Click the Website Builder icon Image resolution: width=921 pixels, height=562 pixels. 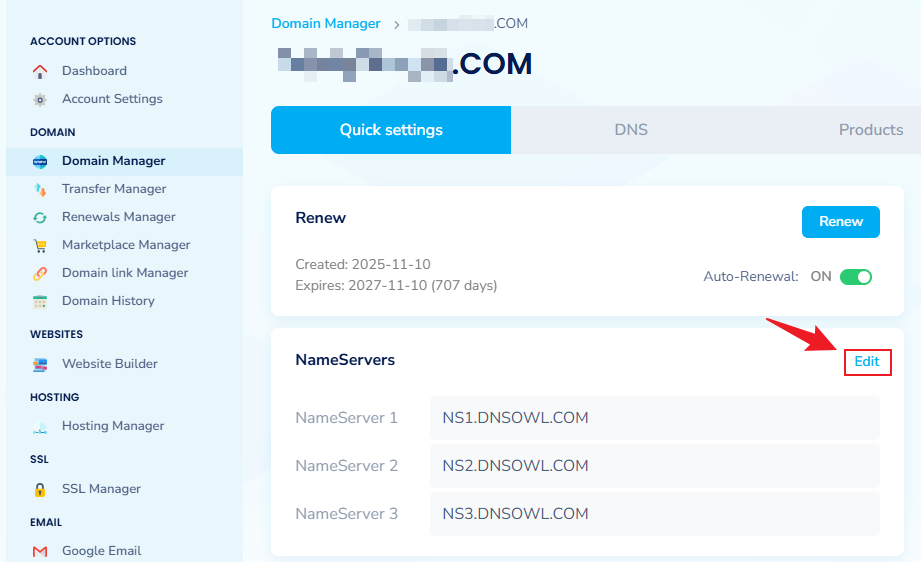pos(40,364)
